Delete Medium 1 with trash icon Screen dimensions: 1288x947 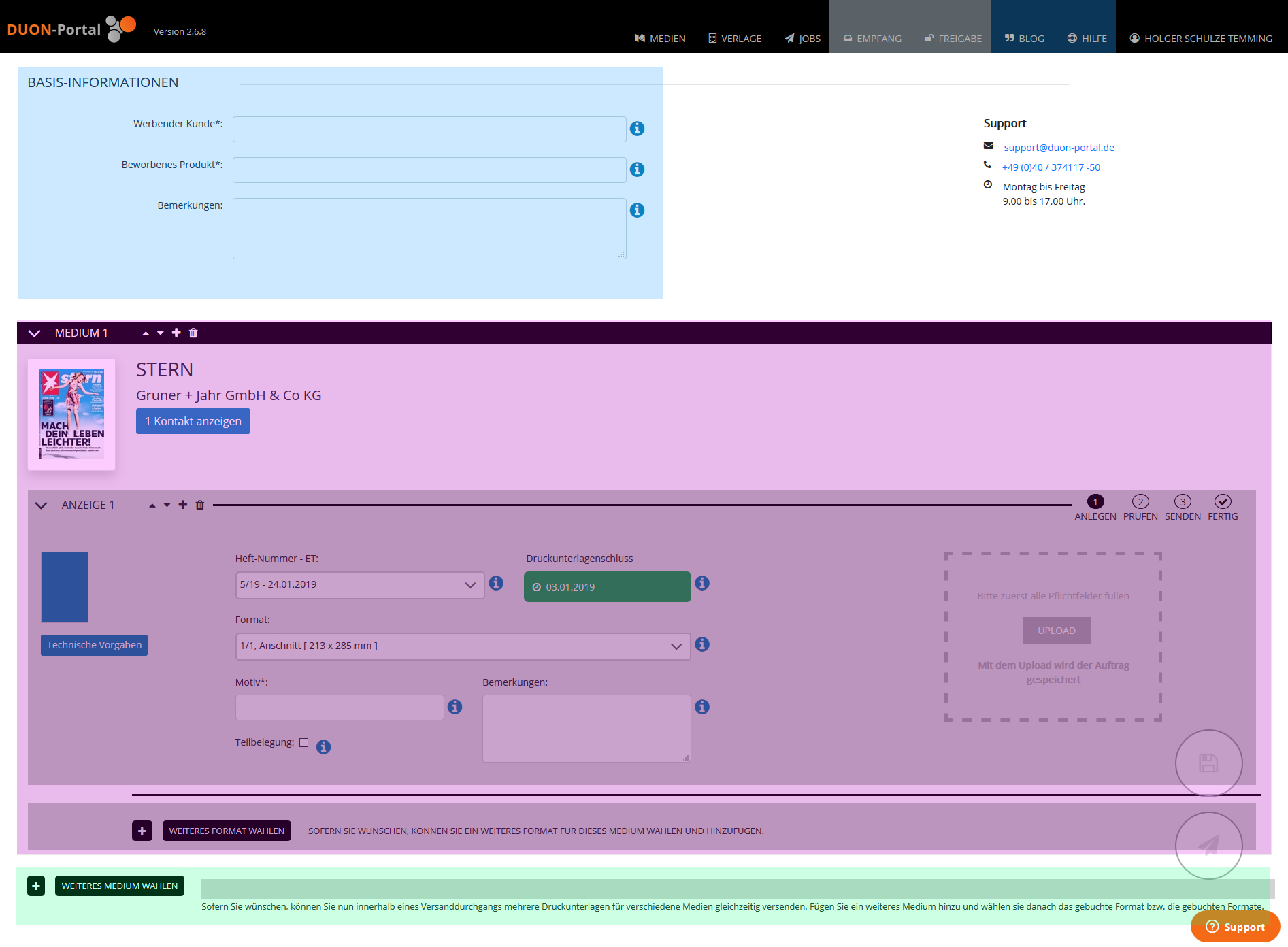193,333
